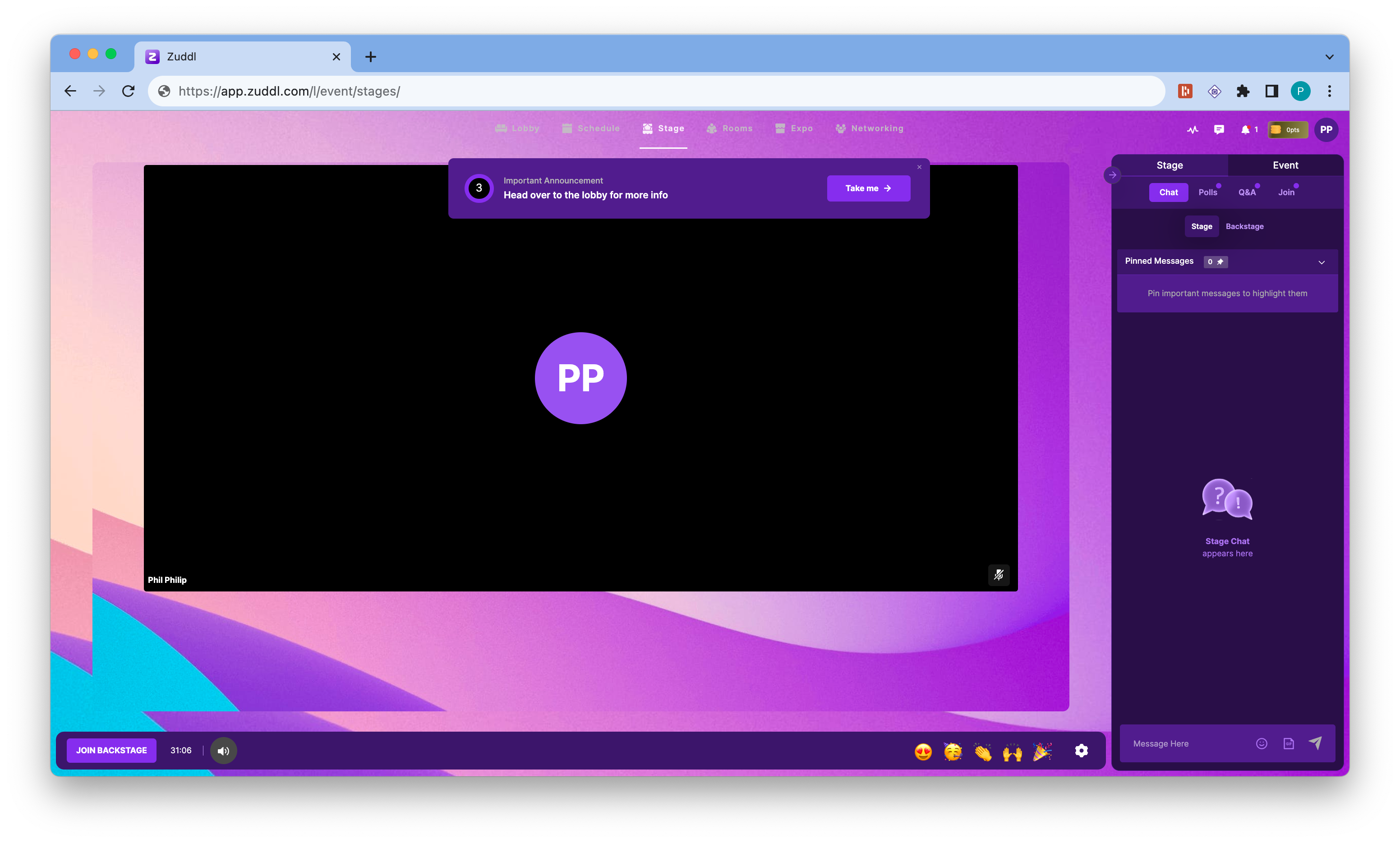
Task: Click the heart-eyes emoji reaction
Action: pyautogui.click(x=923, y=751)
